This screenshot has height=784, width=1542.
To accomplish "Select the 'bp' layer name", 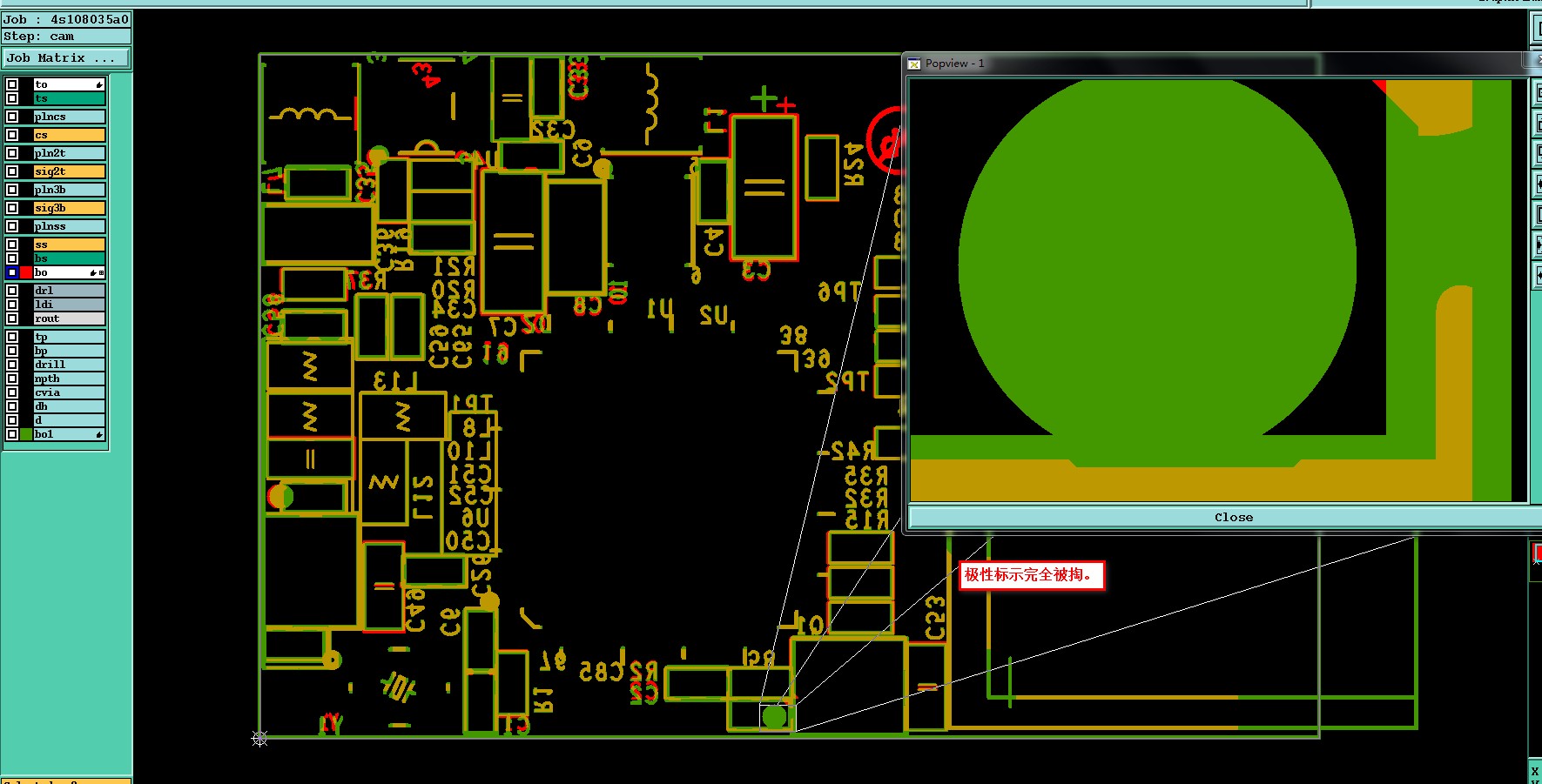I will (69, 351).
